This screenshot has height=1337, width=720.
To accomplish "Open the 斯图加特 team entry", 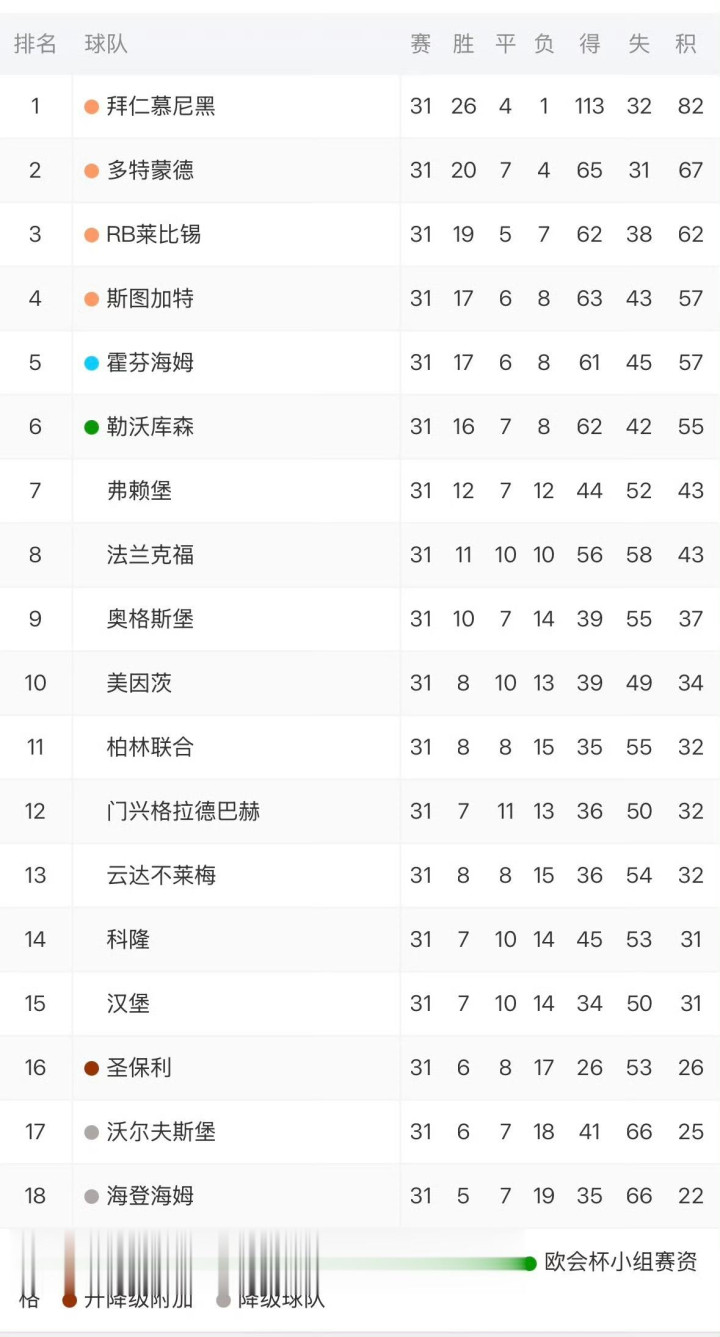I will point(150,299).
